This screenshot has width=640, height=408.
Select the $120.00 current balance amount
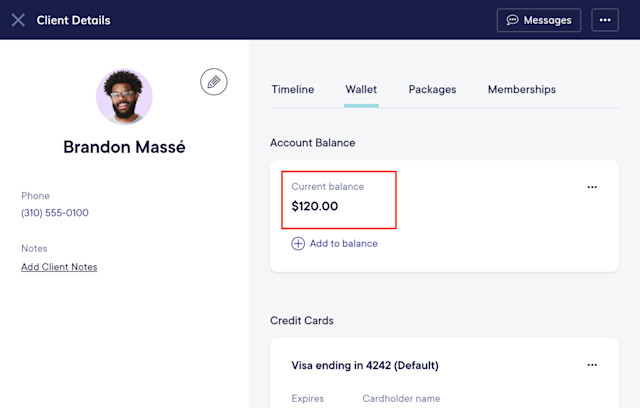tap(315, 206)
